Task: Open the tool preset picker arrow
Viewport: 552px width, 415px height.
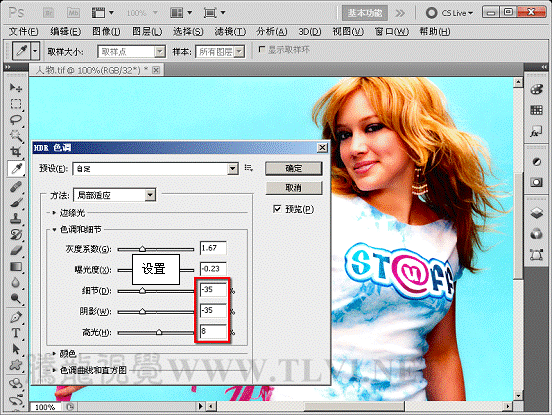Action: pyautogui.click(x=35, y=51)
